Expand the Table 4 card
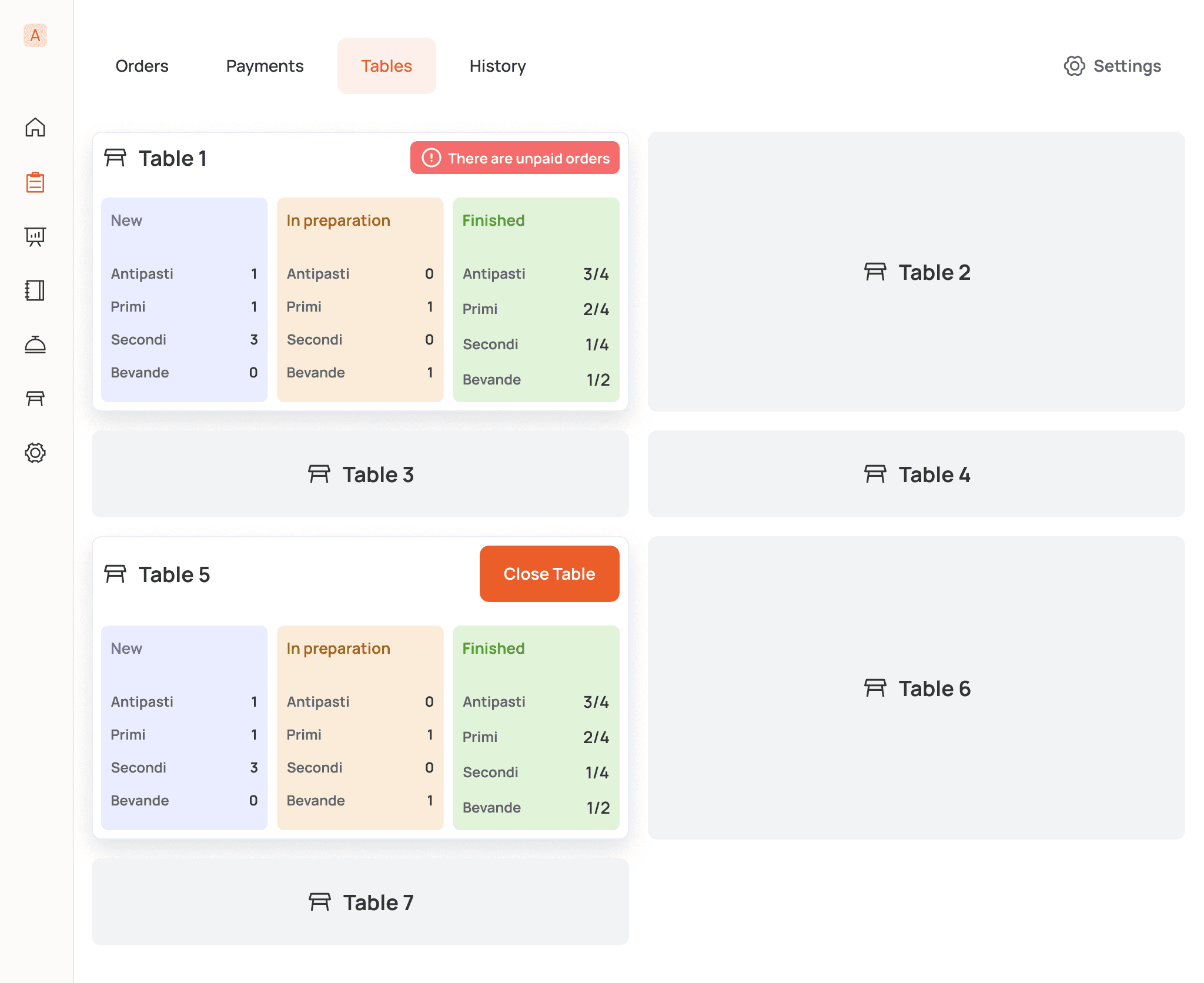 916,474
